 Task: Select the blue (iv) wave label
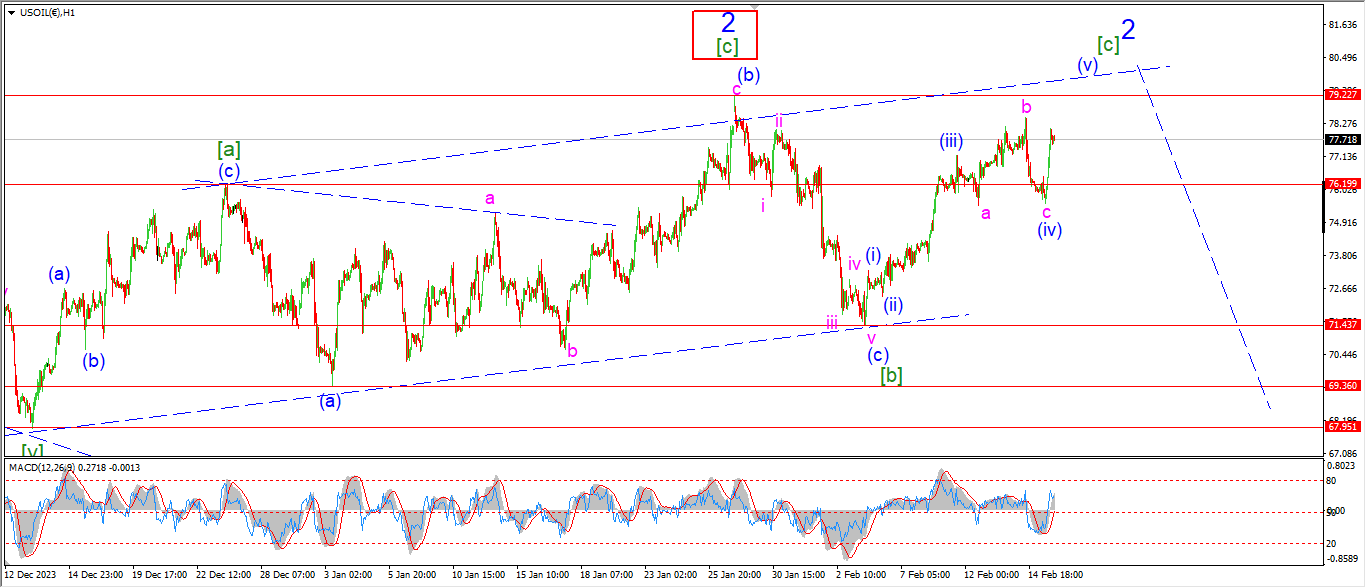(x=1049, y=229)
